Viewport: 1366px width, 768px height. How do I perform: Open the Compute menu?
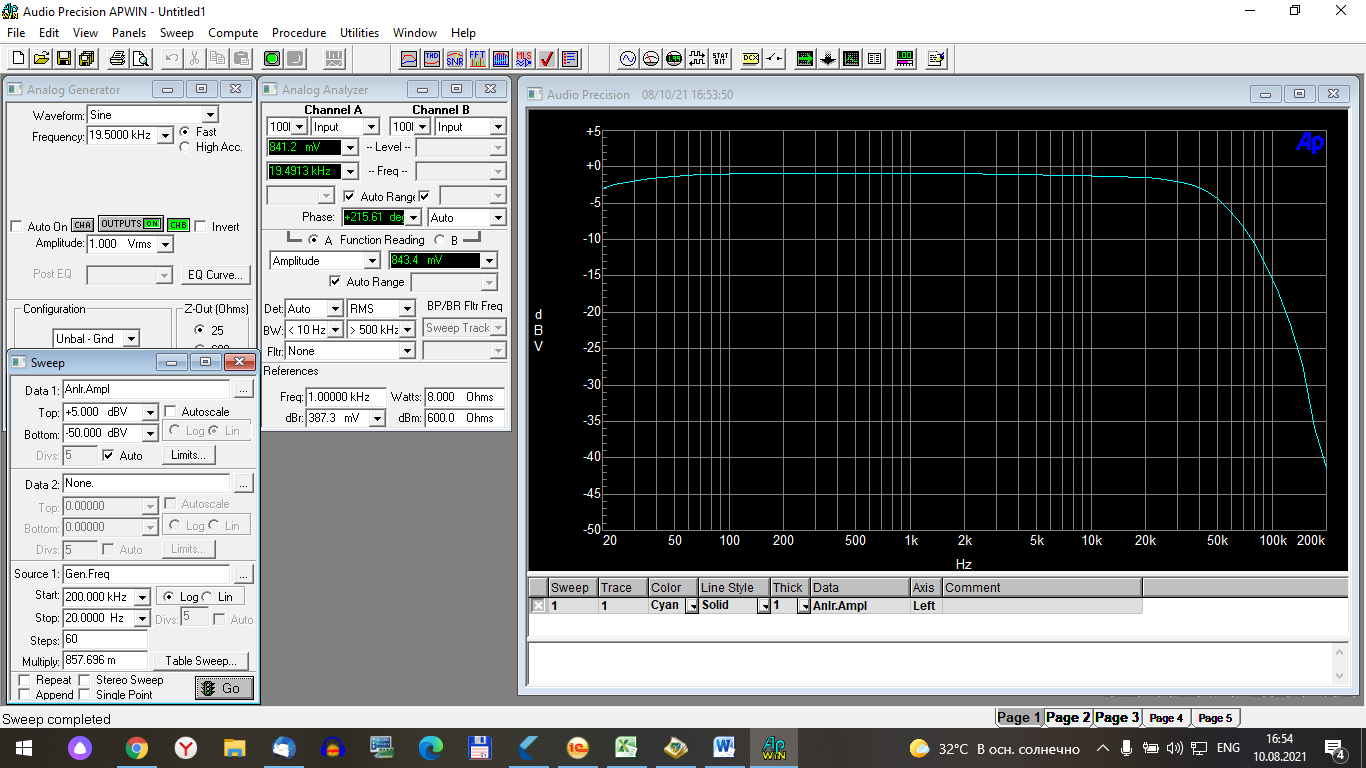pyautogui.click(x=233, y=33)
